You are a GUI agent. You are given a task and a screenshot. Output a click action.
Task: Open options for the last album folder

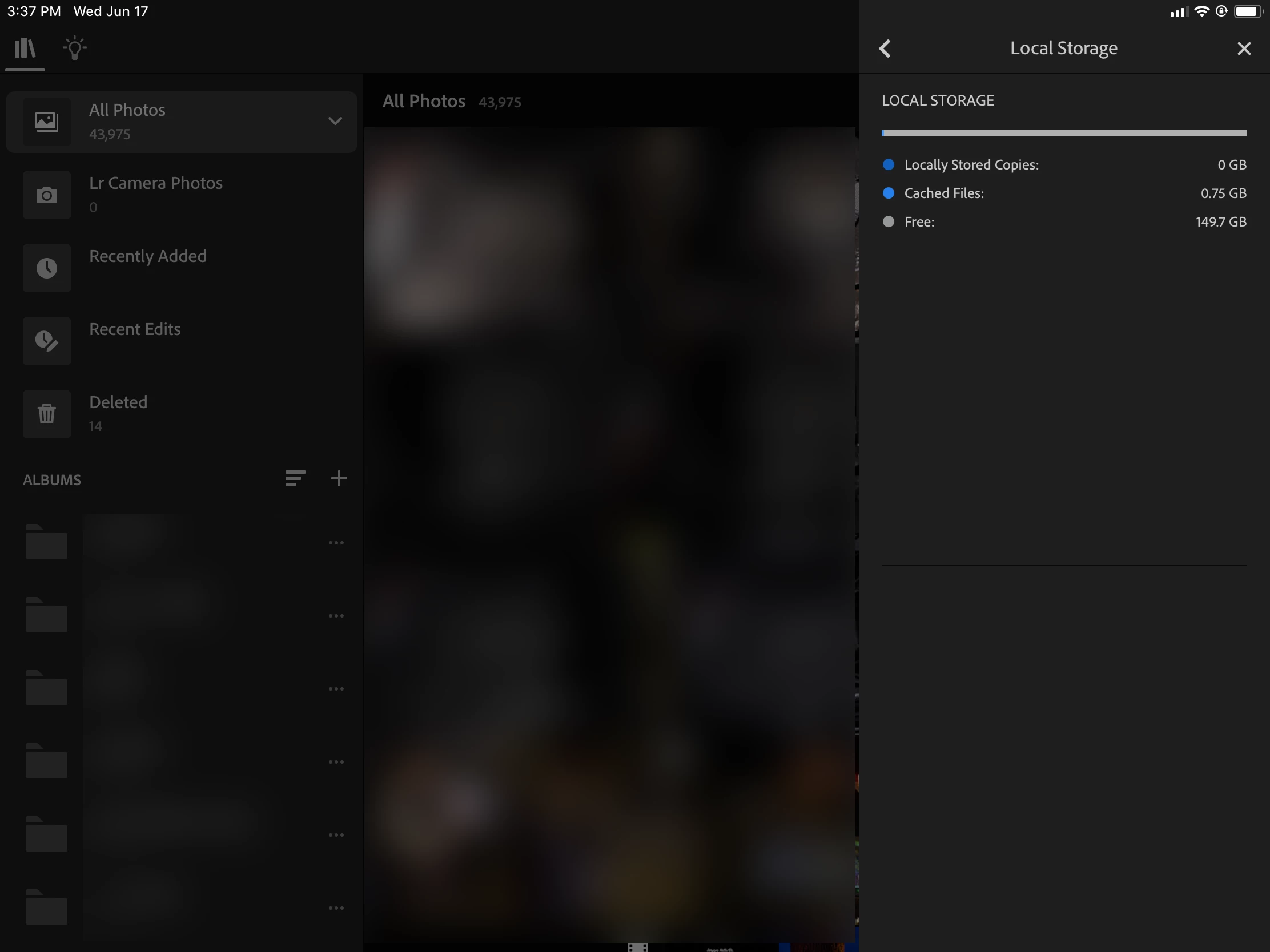[336, 908]
